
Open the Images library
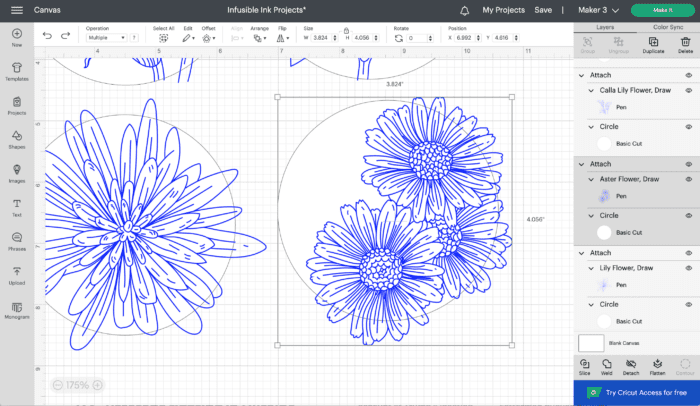pos(17,173)
